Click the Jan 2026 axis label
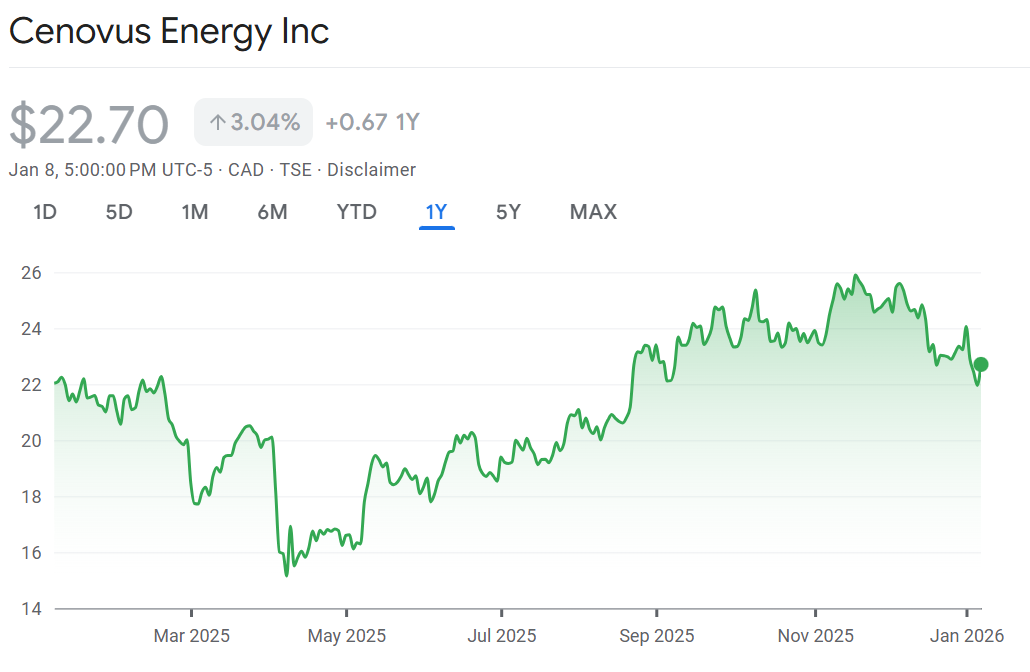This screenshot has width=1030, height=672. pos(966,636)
